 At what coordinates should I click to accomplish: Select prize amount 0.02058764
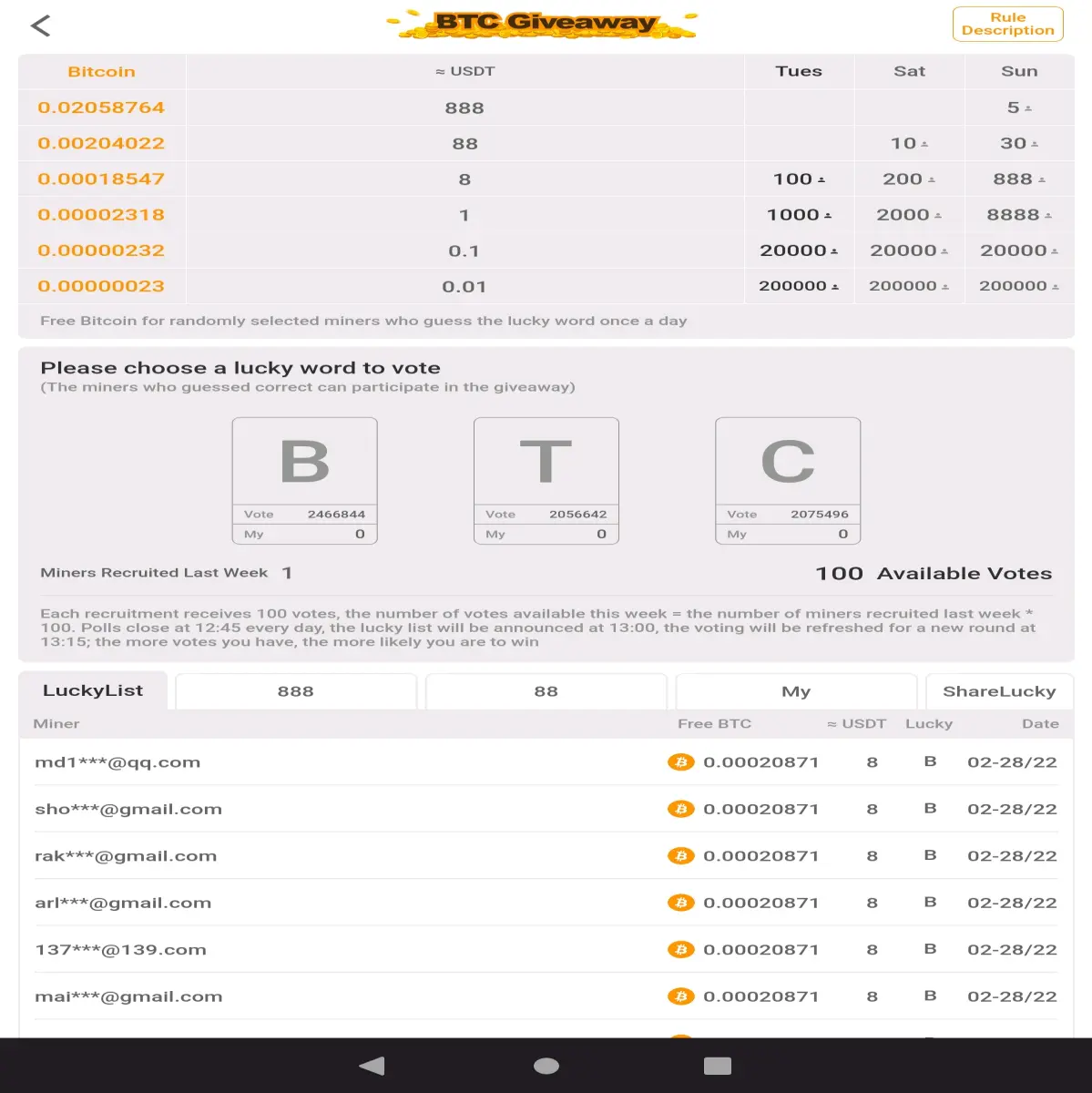(101, 107)
